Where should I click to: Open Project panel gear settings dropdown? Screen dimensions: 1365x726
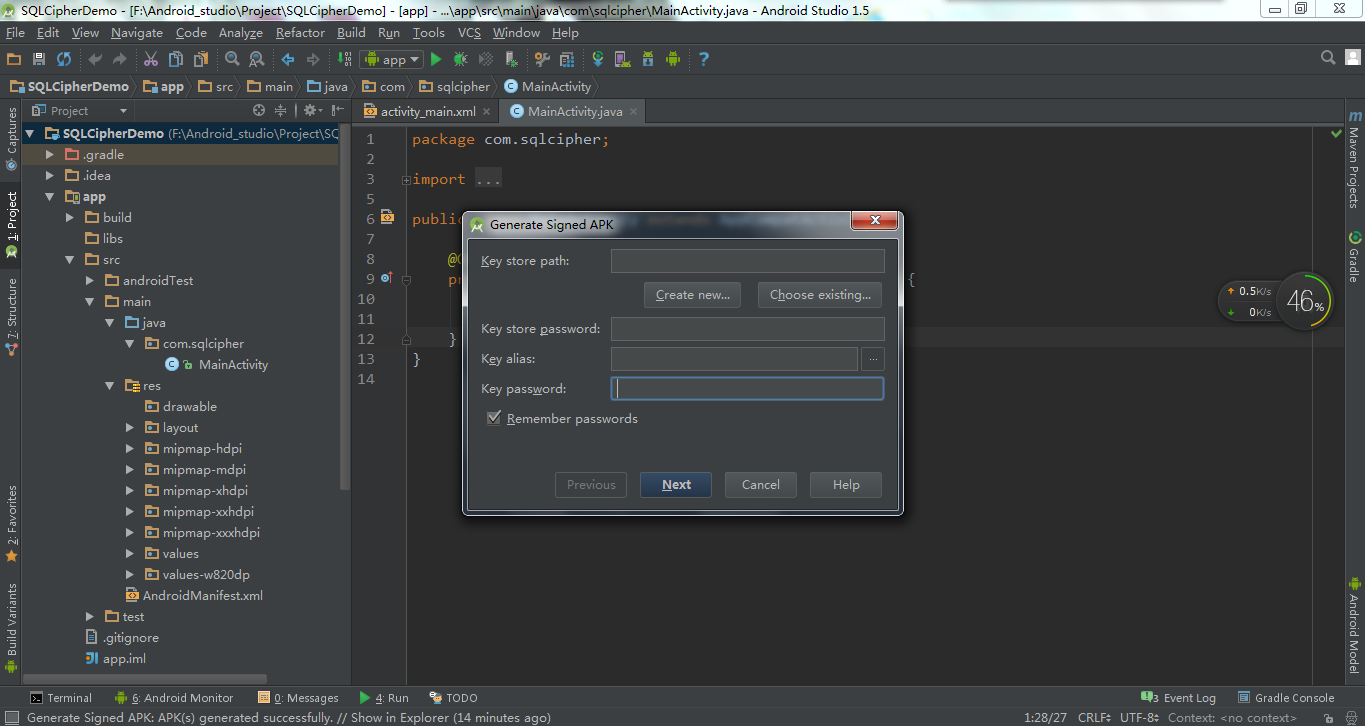point(314,110)
